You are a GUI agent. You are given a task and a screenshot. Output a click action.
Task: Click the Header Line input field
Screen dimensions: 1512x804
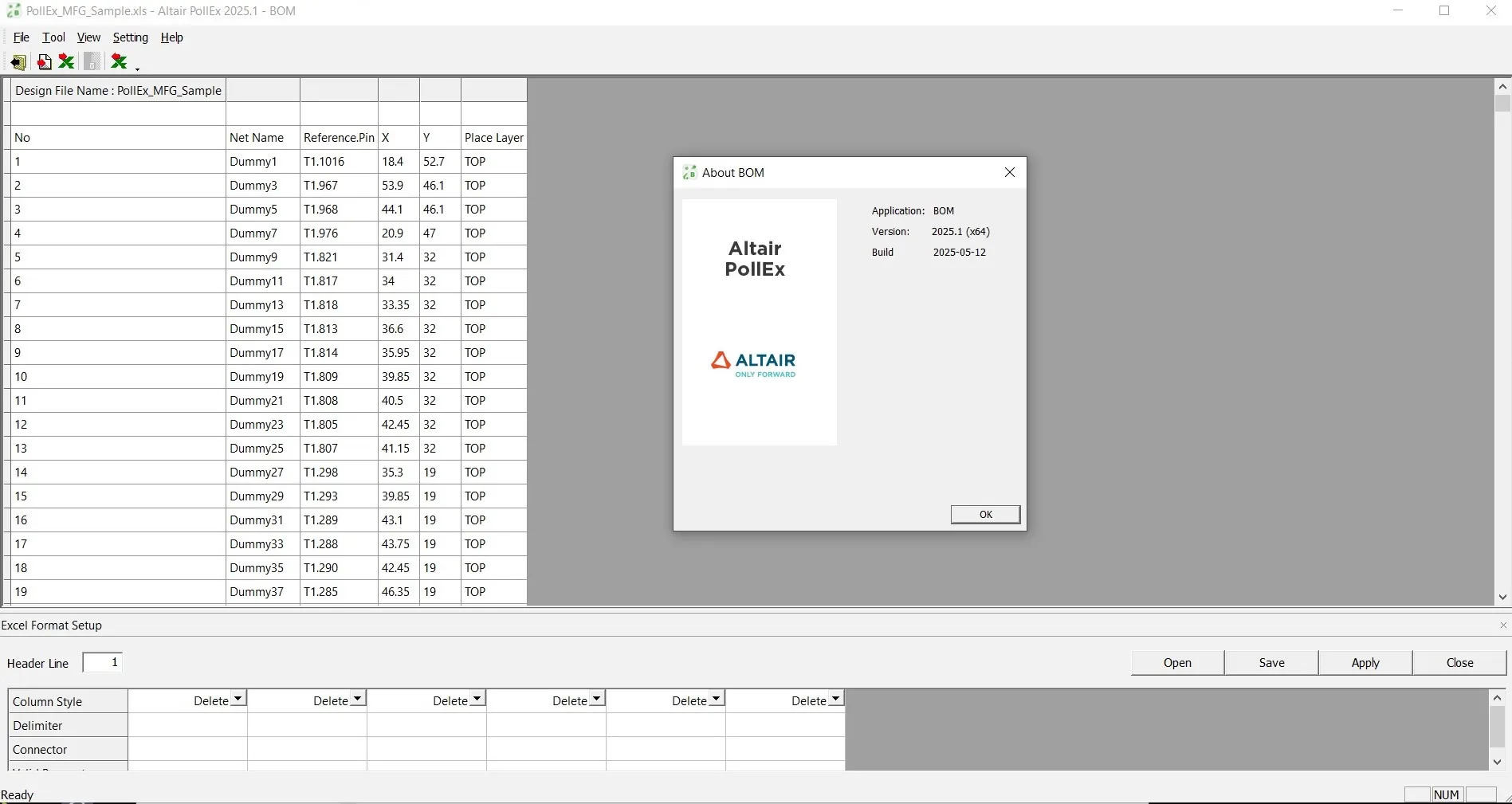103,663
